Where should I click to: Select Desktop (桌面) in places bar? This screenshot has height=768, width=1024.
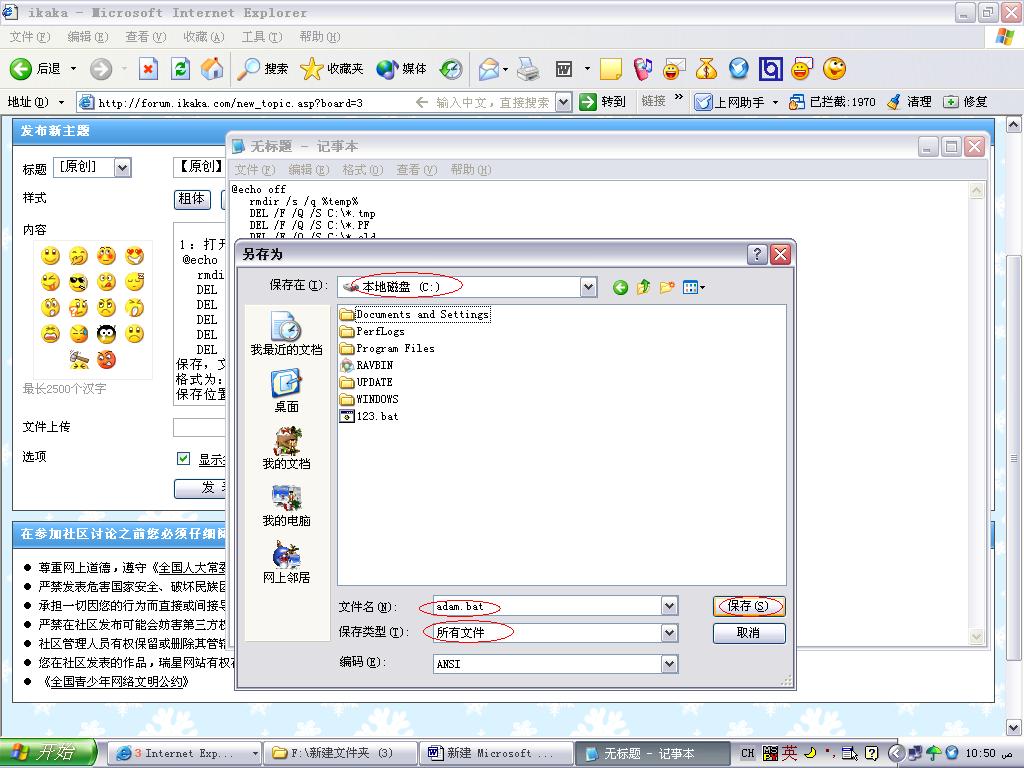286,391
